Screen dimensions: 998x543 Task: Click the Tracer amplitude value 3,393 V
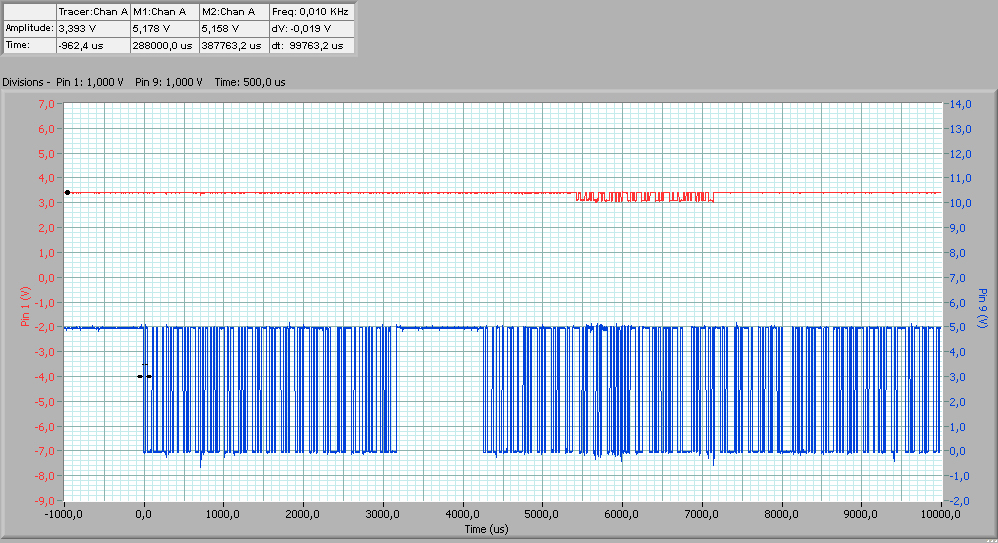click(92, 28)
